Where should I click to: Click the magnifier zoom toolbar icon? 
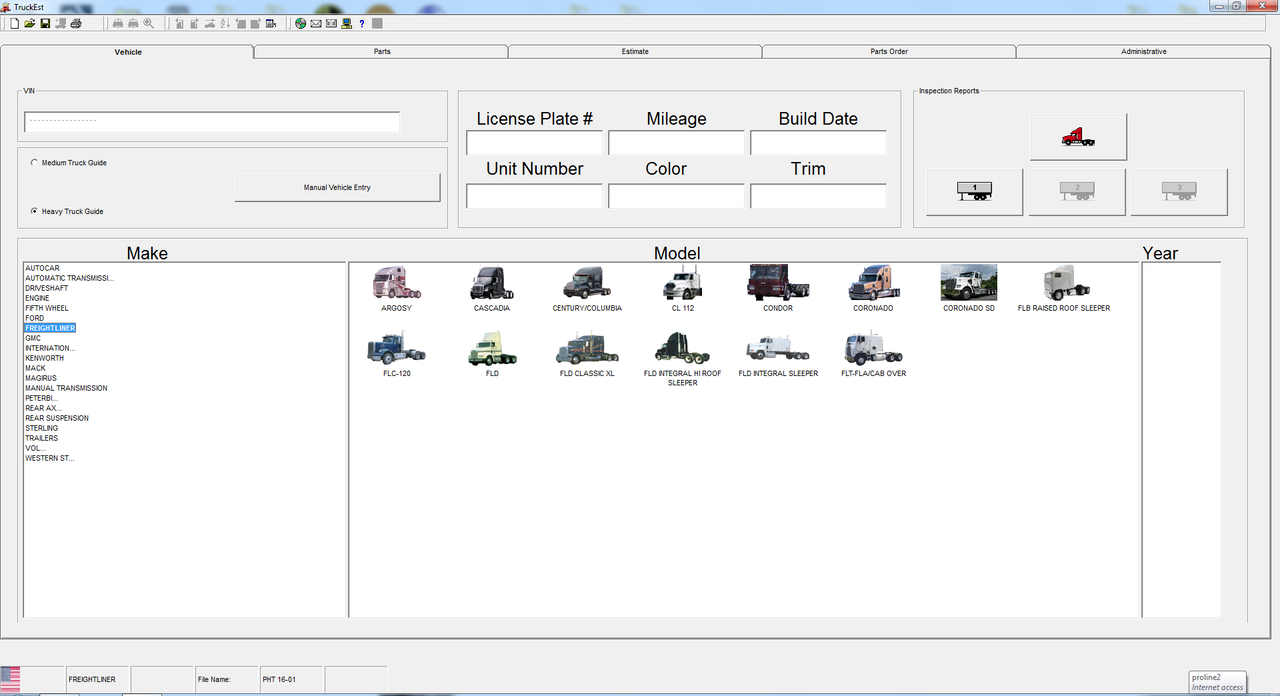tap(149, 23)
